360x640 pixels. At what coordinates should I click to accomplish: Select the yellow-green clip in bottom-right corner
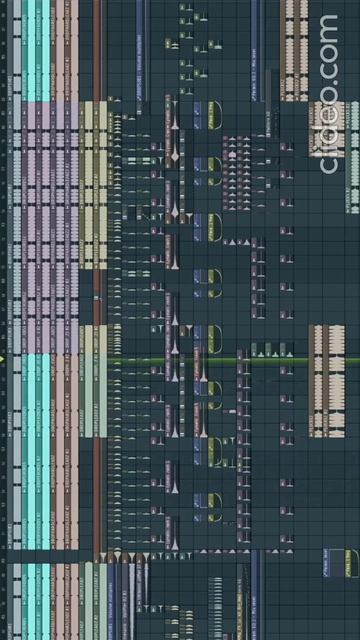point(353,563)
